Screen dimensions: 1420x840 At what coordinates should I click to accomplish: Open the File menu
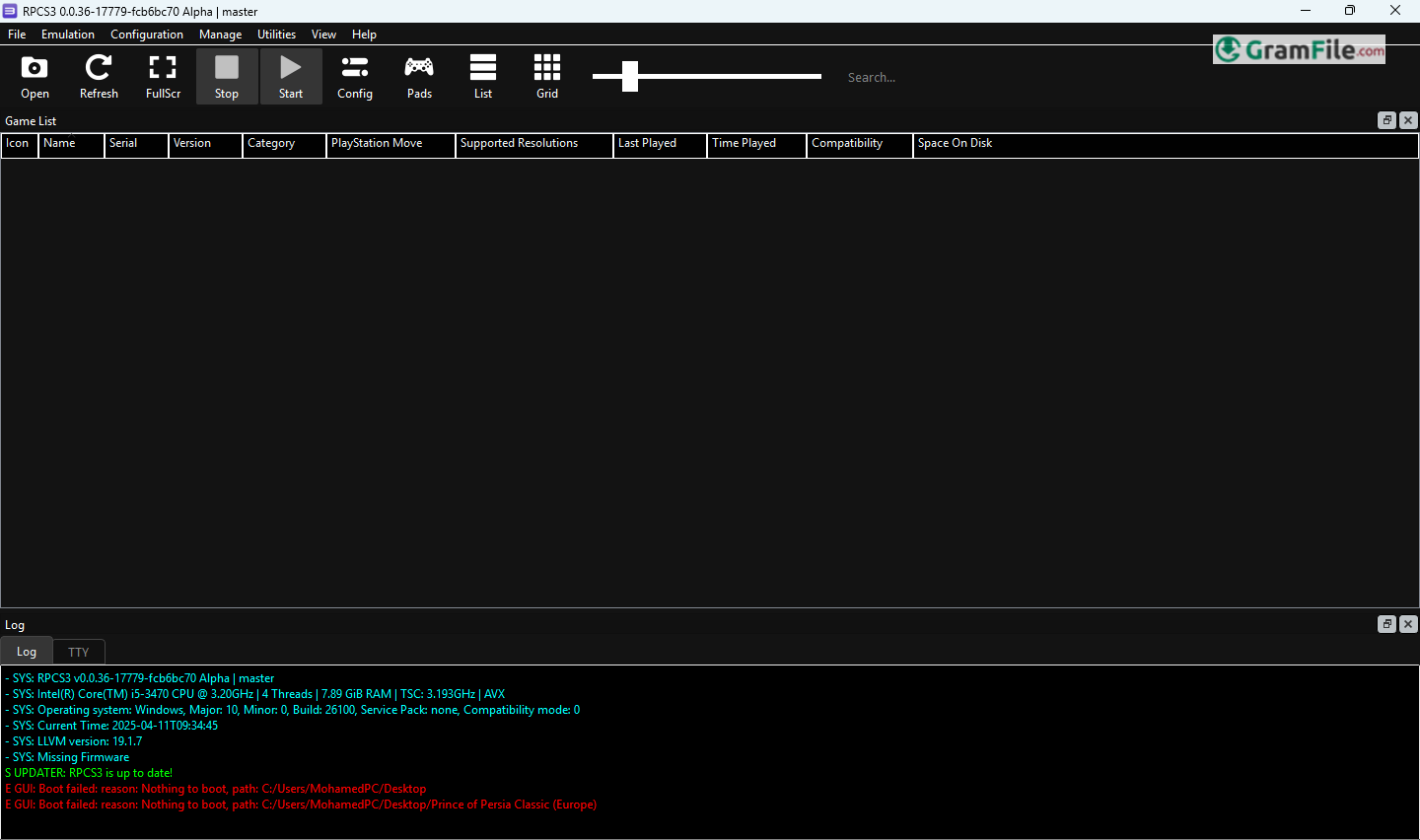coord(17,35)
